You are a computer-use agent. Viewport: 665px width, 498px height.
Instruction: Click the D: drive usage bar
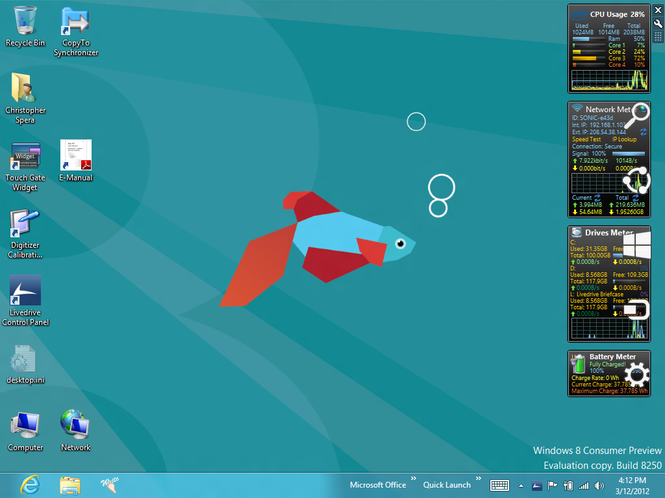click(x=630, y=281)
